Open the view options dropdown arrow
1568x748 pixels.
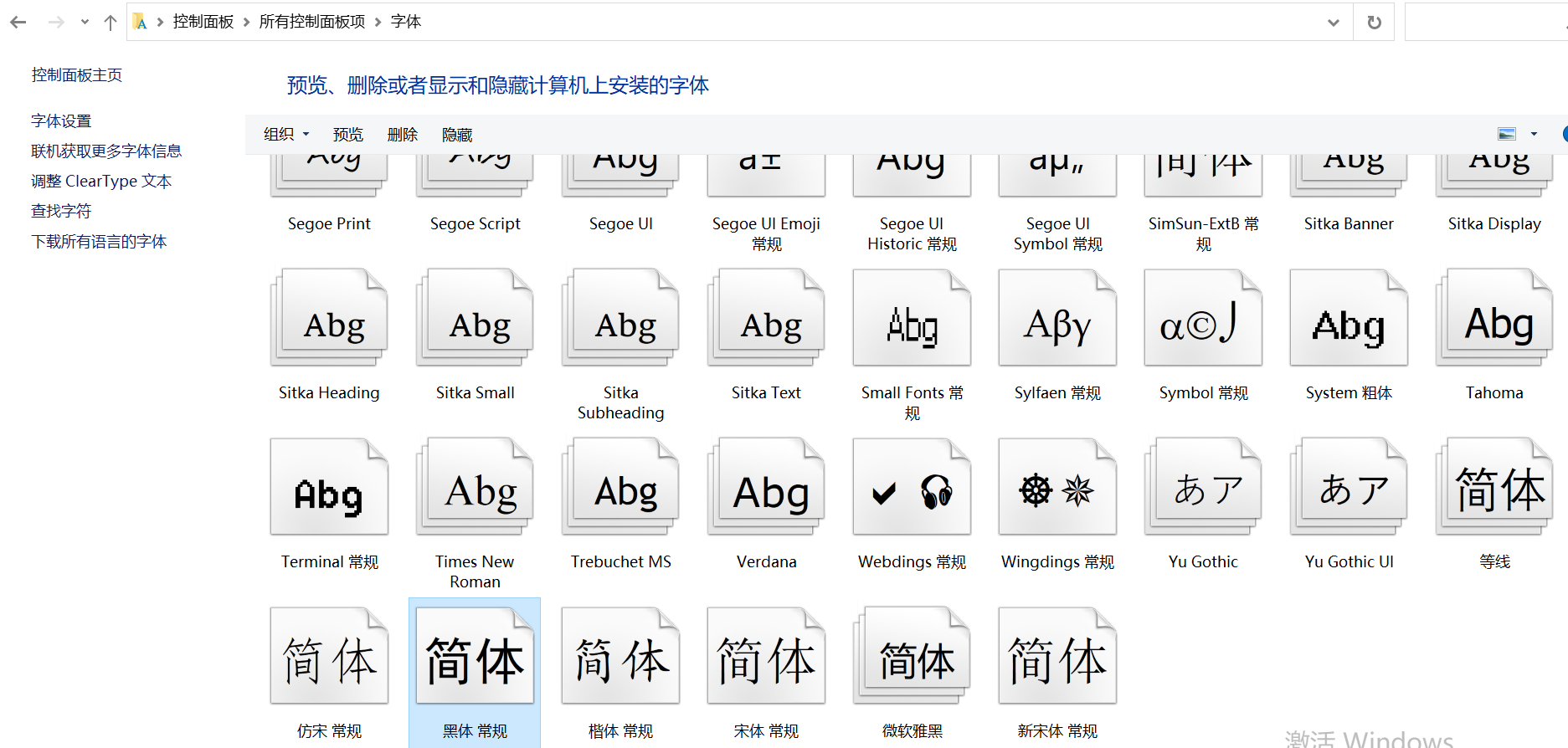[1534, 134]
